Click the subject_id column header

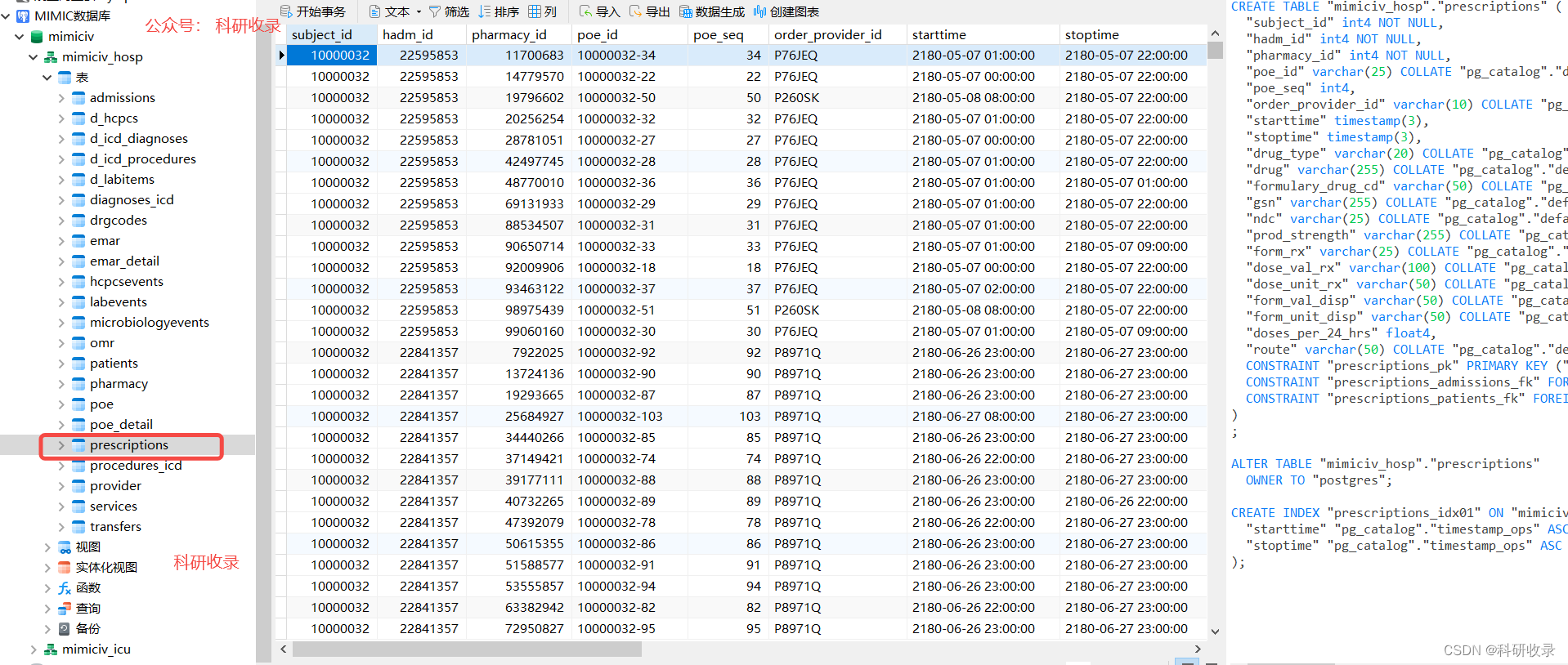coord(331,34)
